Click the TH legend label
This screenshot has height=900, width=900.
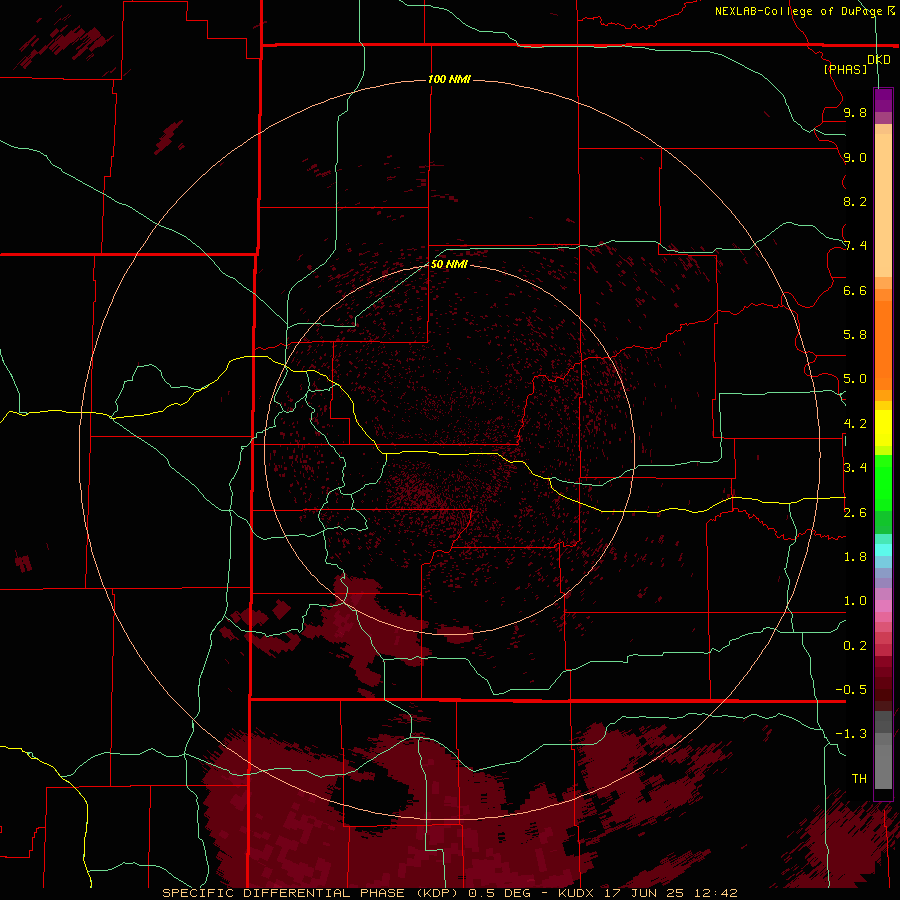859,779
